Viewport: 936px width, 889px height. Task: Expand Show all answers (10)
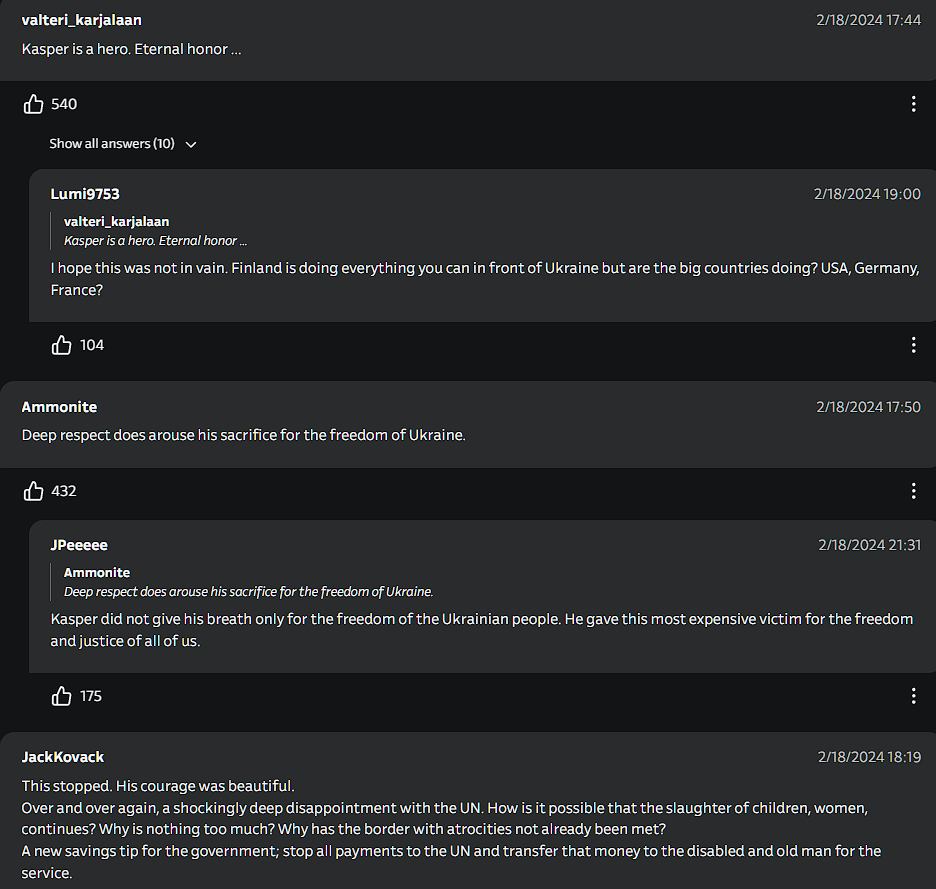[x=123, y=144]
